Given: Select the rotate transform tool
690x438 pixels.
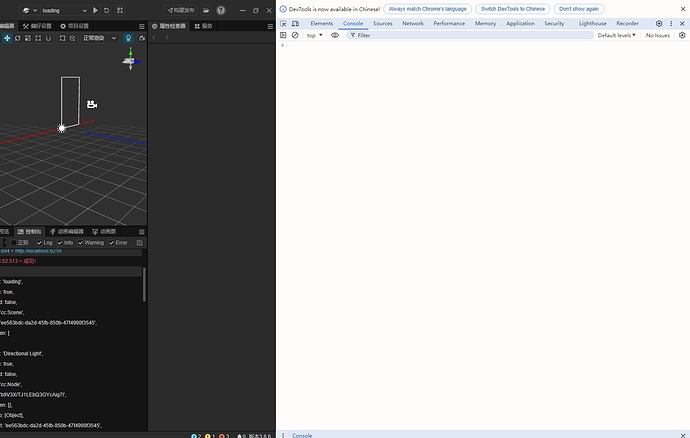Looking at the screenshot, I should pyautogui.click(x=18, y=38).
